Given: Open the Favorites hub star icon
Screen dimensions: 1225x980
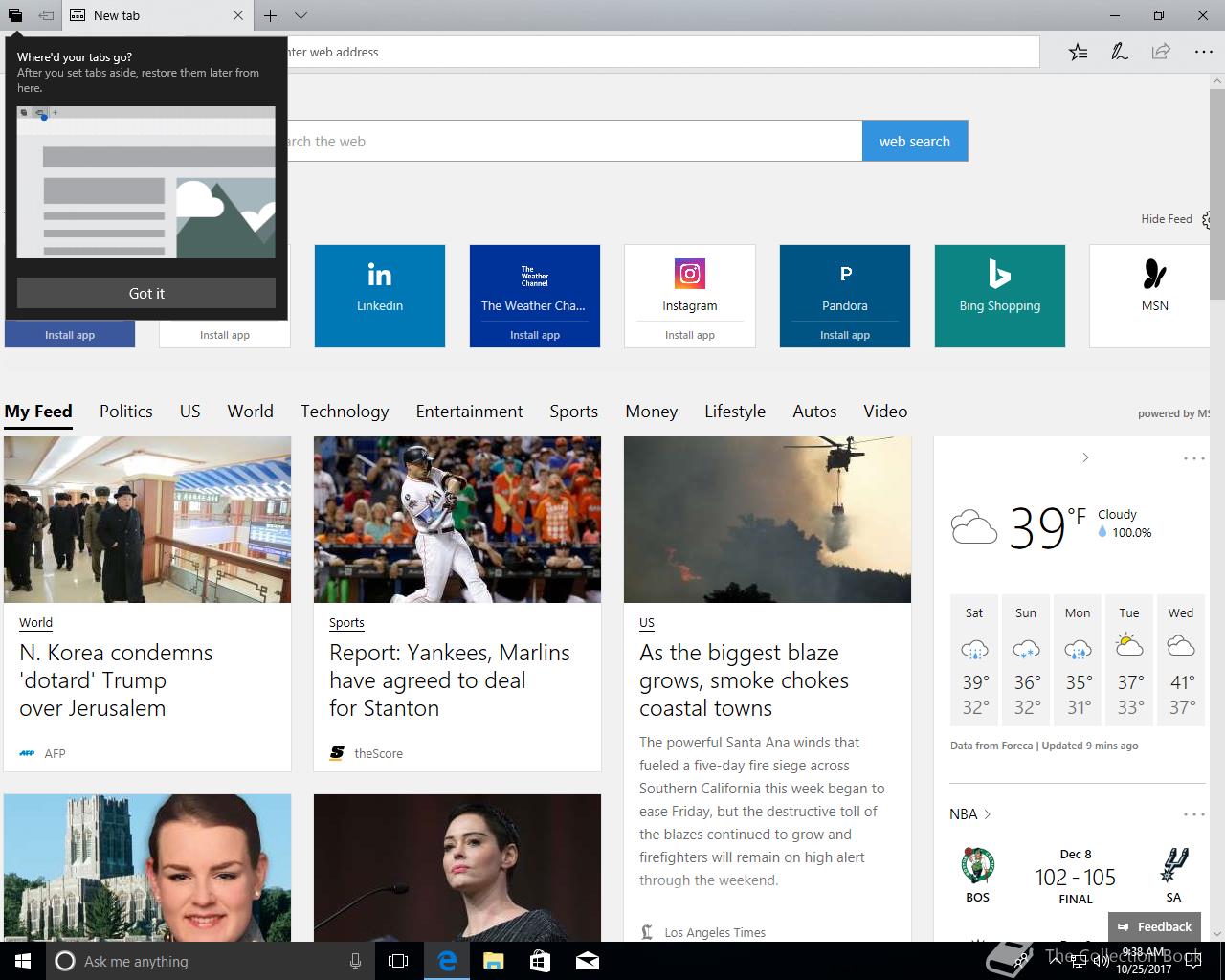Looking at the screenshot, I should (x=1079, y=52).
